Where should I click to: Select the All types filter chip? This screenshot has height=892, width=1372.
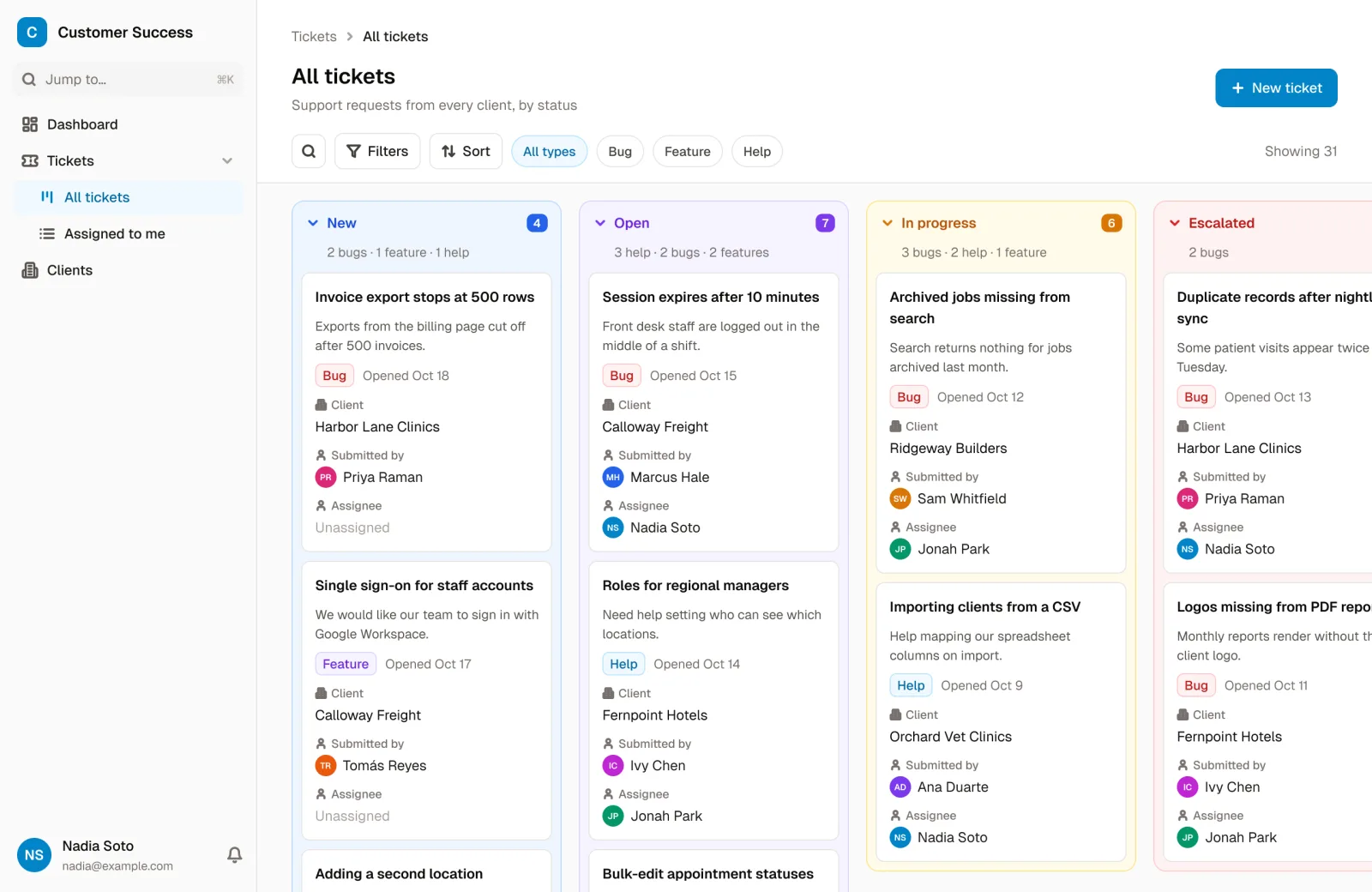pyautogui.click(x=550, y=152)
